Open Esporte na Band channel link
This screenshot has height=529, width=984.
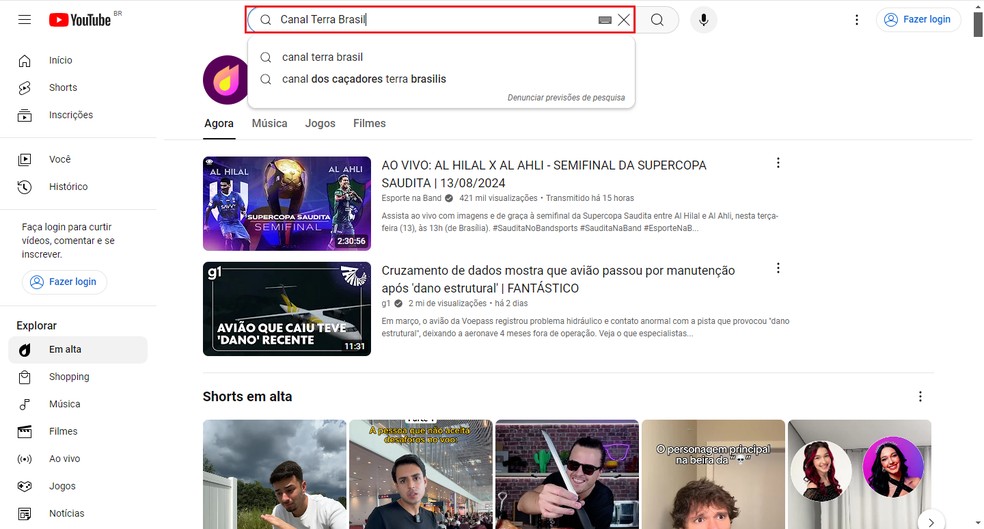tap(411, 198)
